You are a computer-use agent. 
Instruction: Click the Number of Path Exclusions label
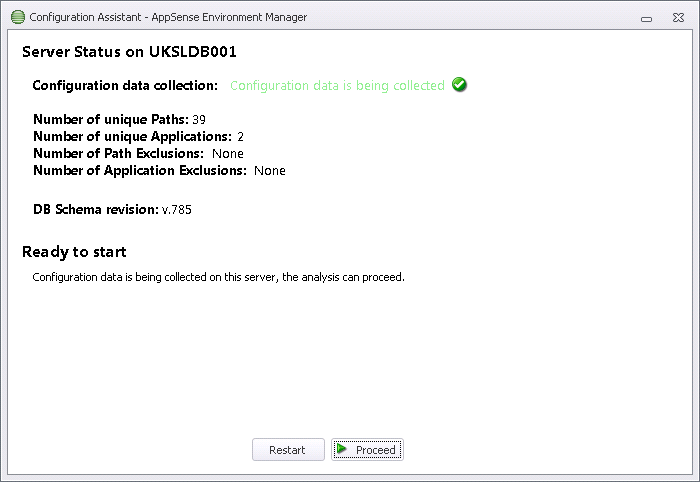point(118,153)
